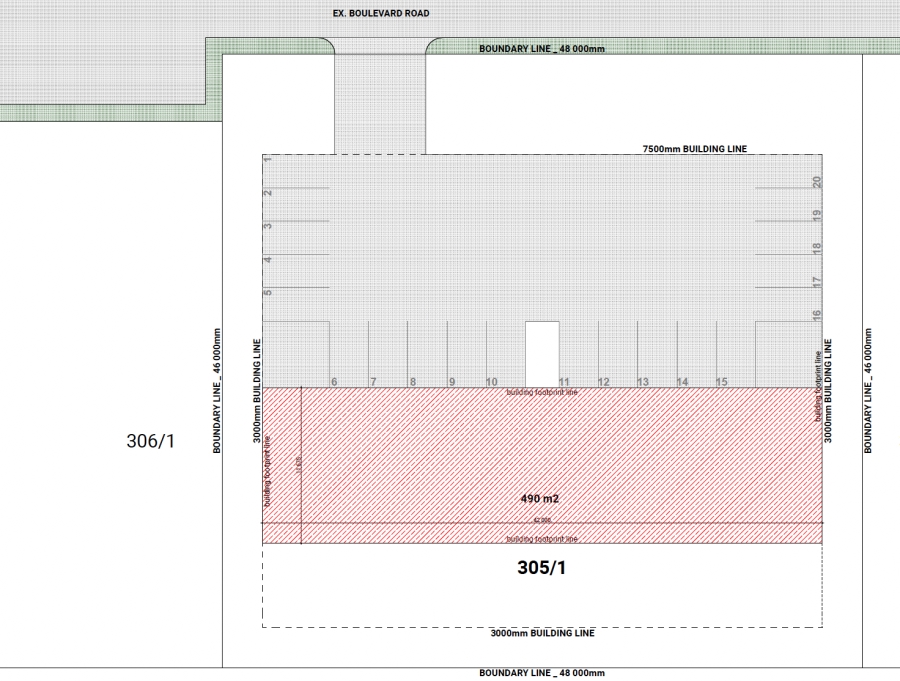Screen dimensions: 900x681
Task: Click parking bay number 16
Action: pyautogui.click(x=817, y=315)
